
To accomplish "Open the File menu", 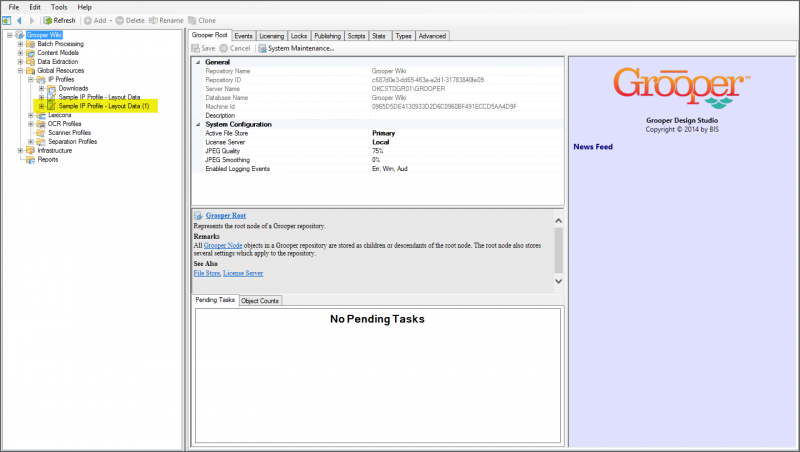I will pos(14,7).
